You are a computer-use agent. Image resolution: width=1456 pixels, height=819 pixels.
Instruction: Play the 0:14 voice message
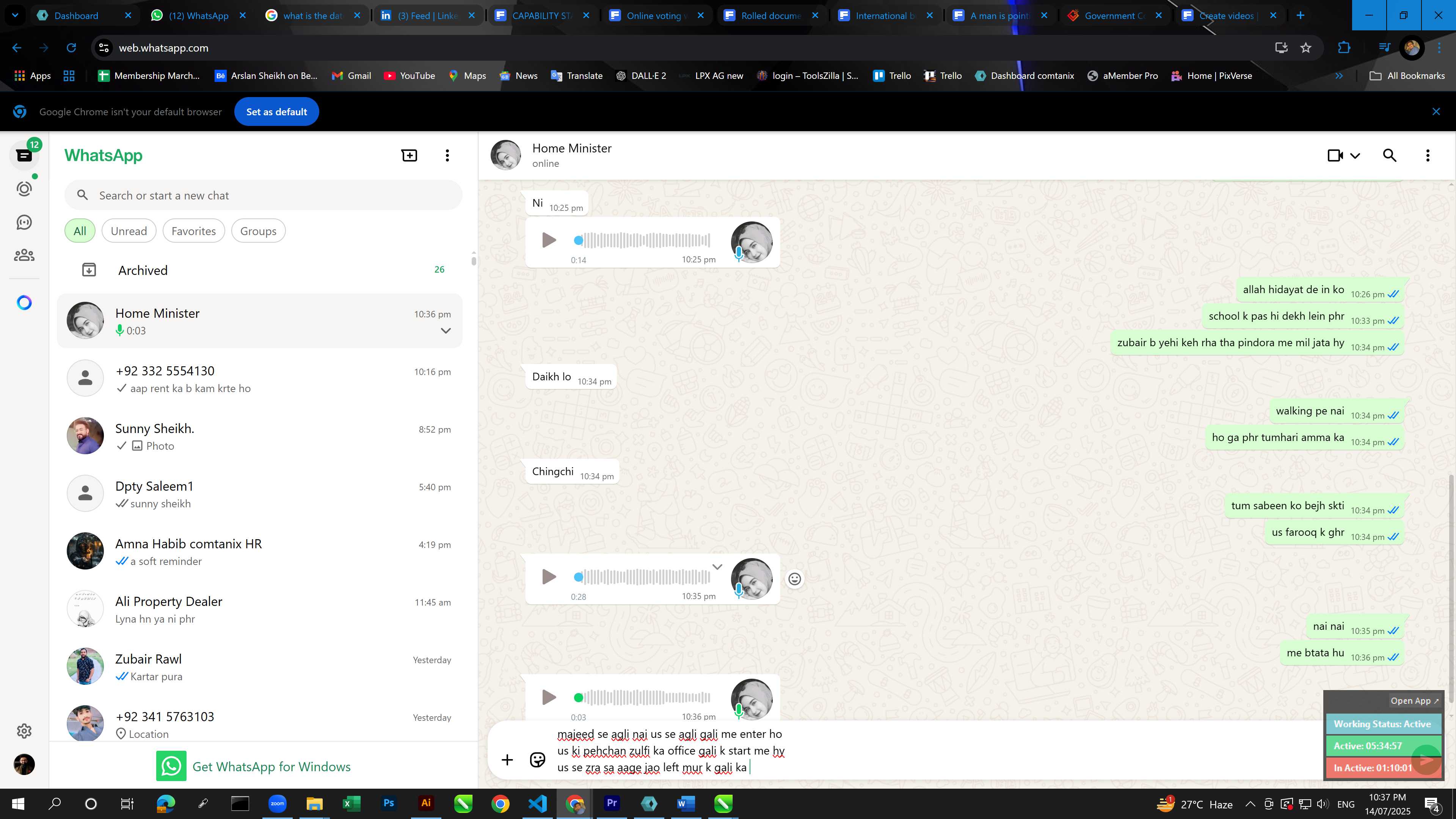coord(549,240)
